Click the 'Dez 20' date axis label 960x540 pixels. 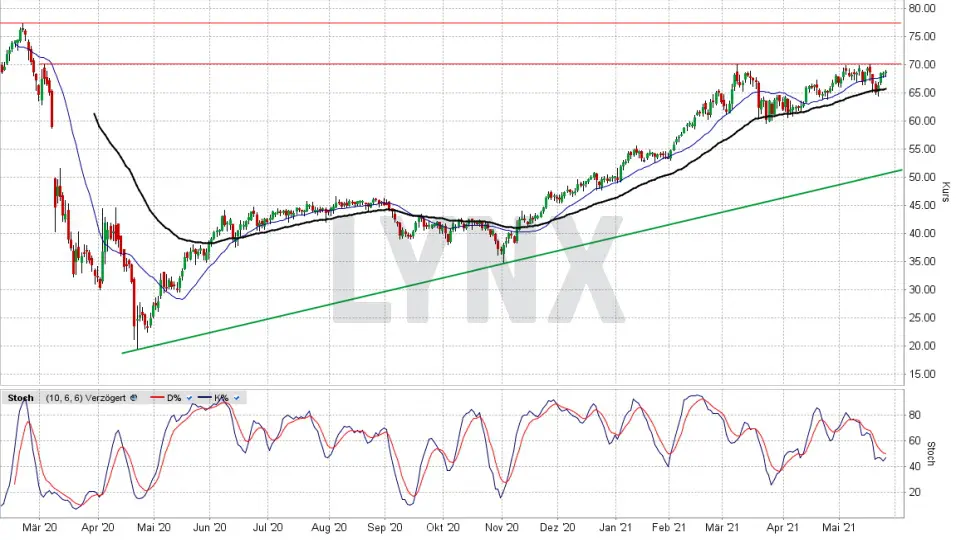pyautogui.click(x=558, y=527)
